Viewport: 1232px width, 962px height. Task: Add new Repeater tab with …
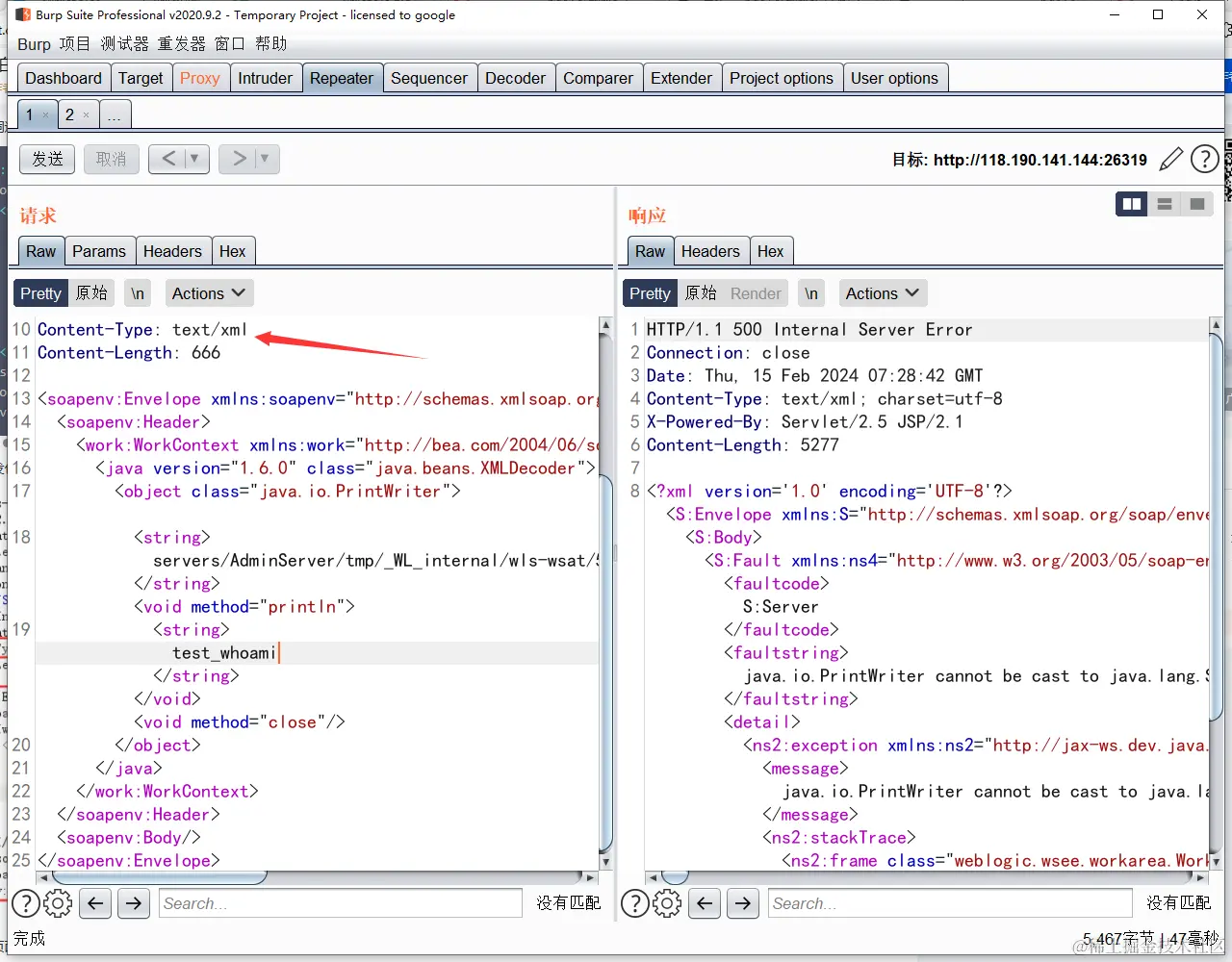(x=115, y=115)
